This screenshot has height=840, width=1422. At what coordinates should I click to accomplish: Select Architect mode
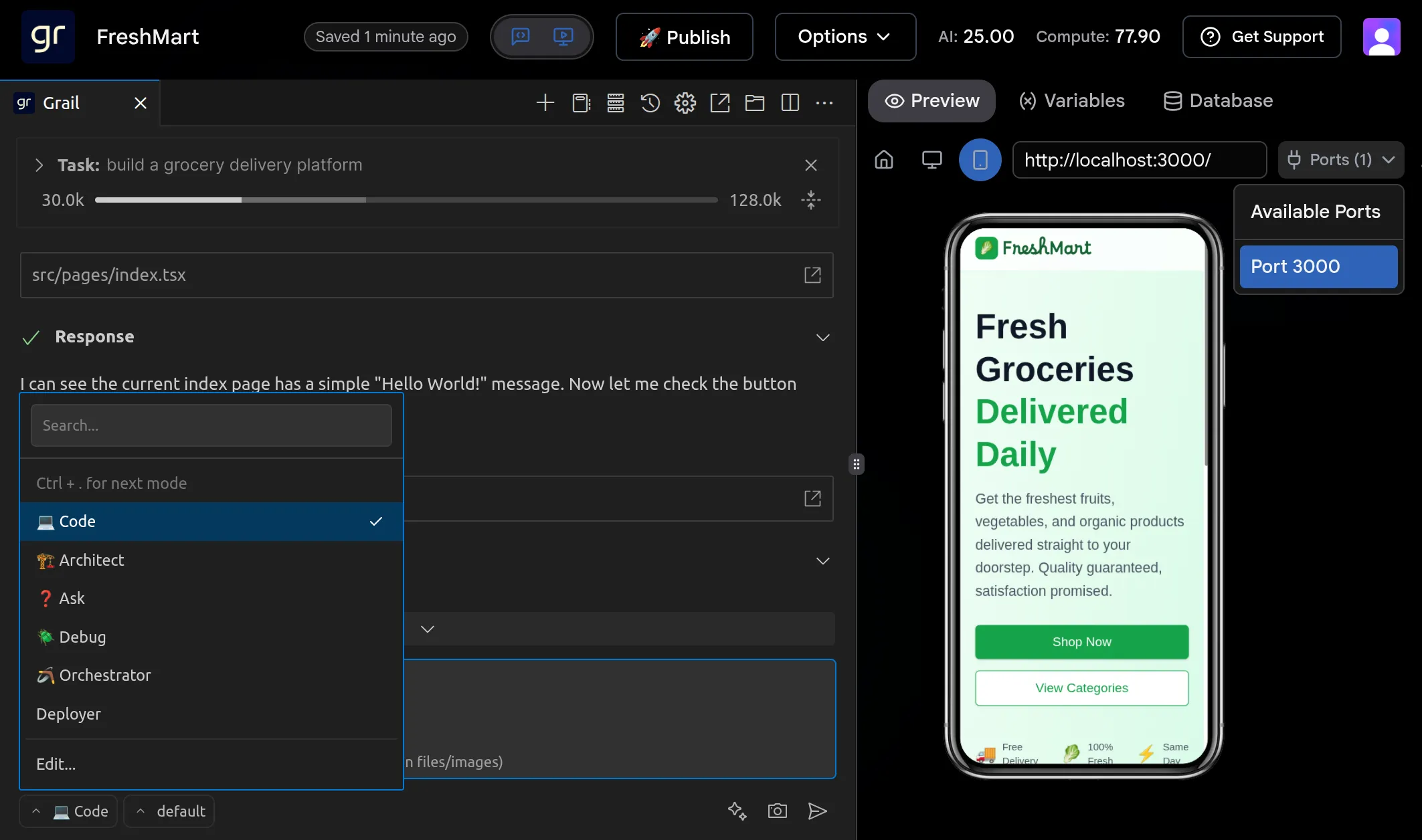[x=211, y=560]
